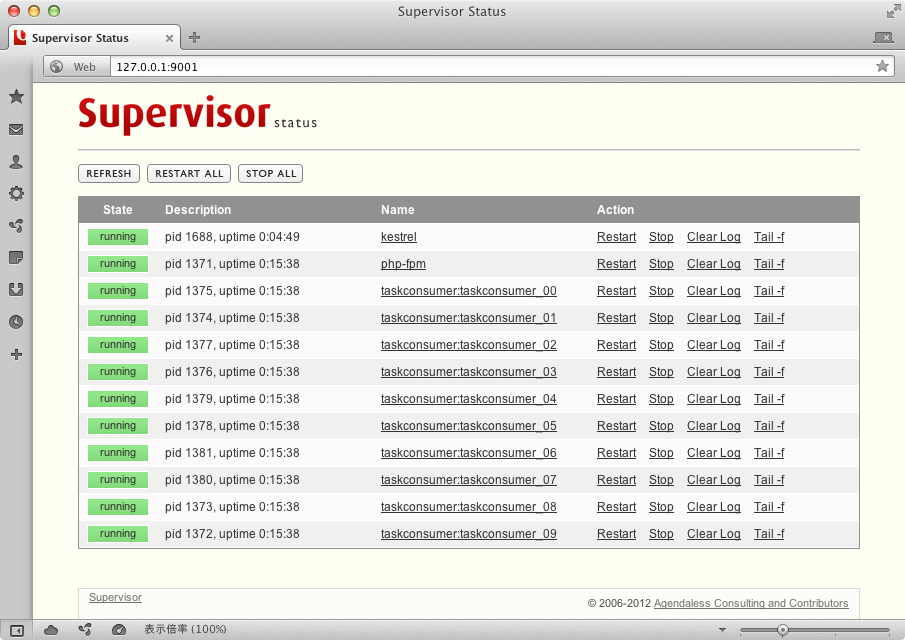Expand the Web site info badge
Viewport: 905px width, 640px height.
(74, 67)
